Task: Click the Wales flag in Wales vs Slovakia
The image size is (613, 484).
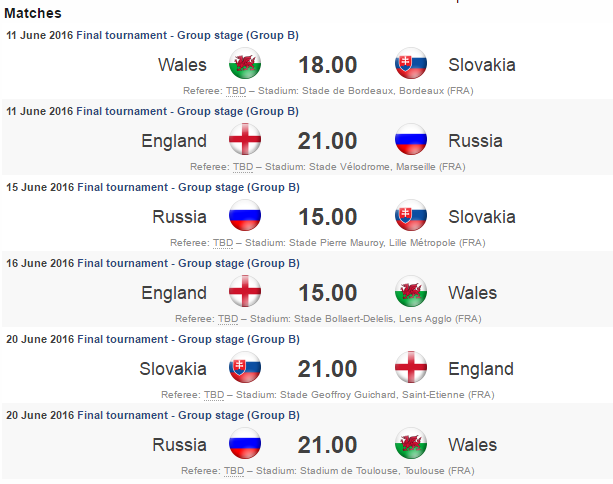Action: tap(245, 65)
